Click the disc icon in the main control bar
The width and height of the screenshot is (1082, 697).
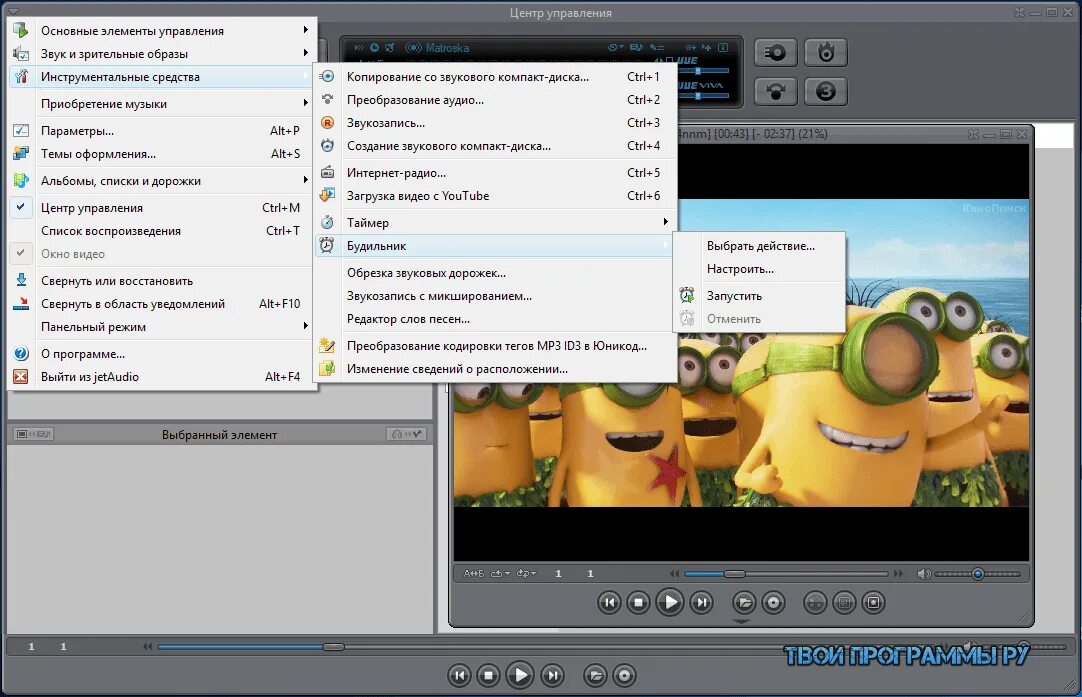(624, 676)
